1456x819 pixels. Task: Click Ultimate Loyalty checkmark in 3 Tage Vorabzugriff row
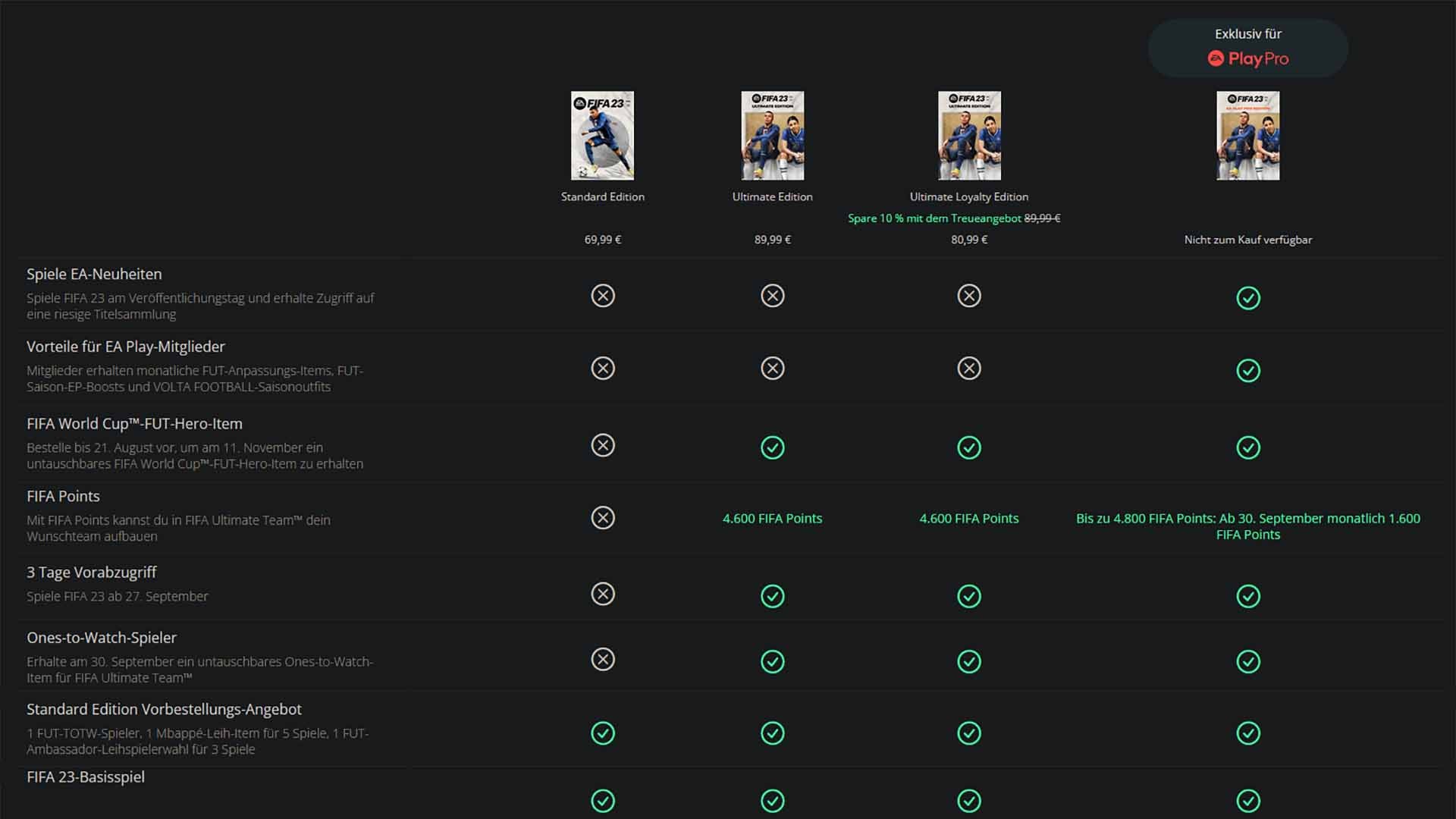969,596
